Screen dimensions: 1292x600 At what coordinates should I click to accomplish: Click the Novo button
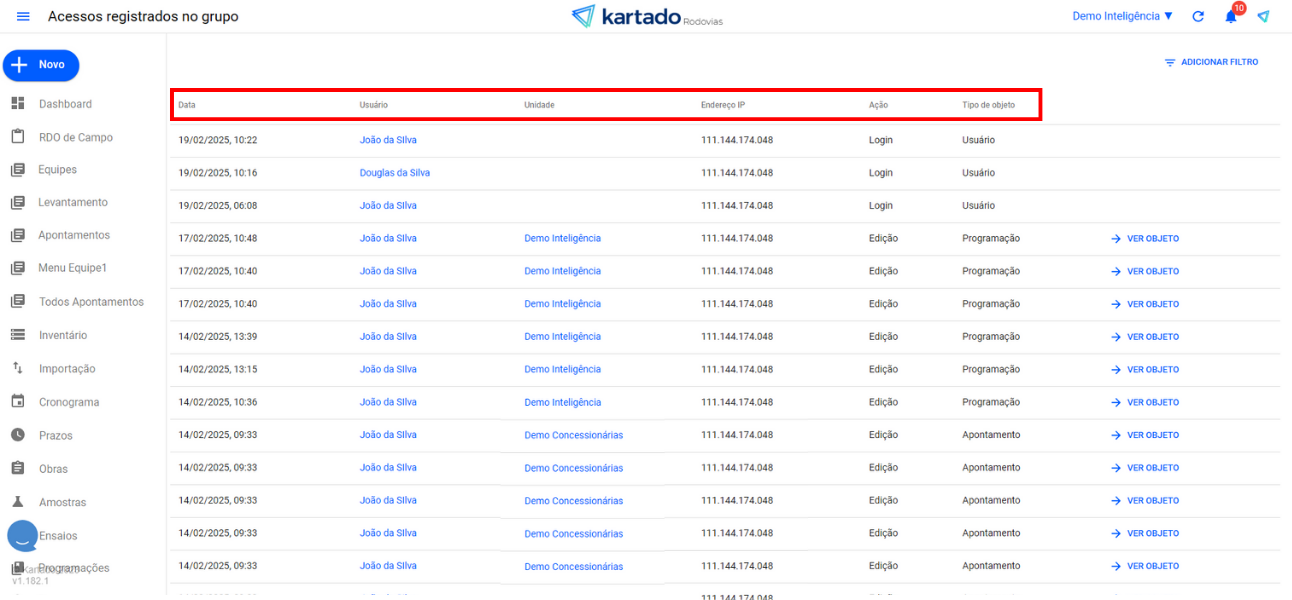pyautogui.click(x=41, y=65)
